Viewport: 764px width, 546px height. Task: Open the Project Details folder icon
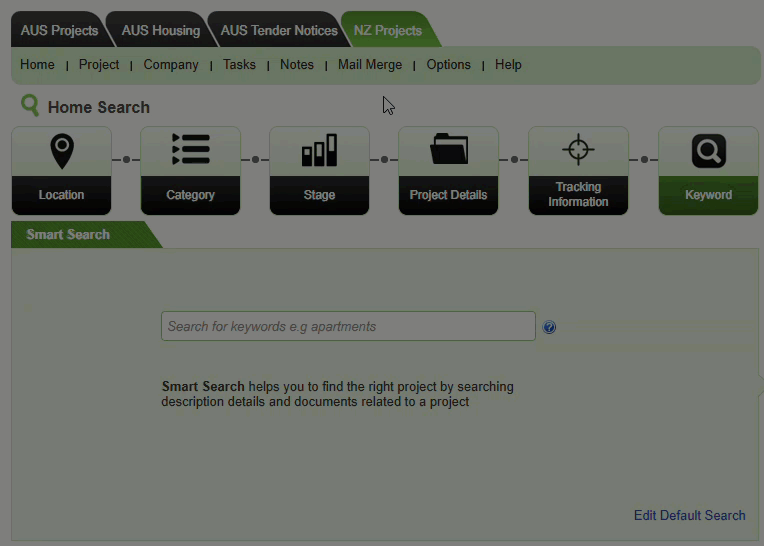coord(449,149)
